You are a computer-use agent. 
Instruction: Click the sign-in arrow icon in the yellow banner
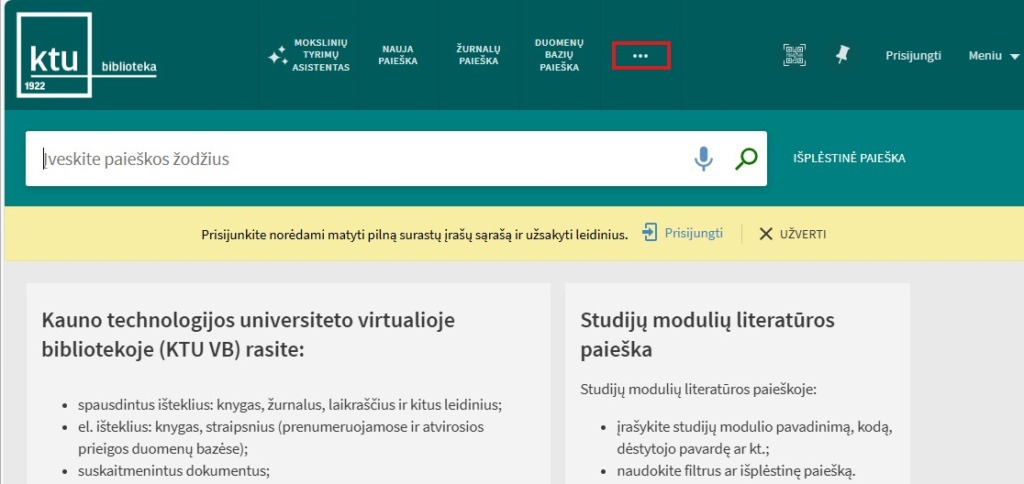tap(650, 233)
